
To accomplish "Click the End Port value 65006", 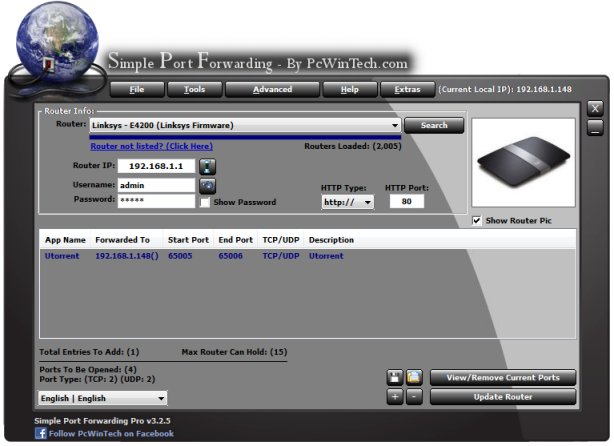I will point(230,256).
